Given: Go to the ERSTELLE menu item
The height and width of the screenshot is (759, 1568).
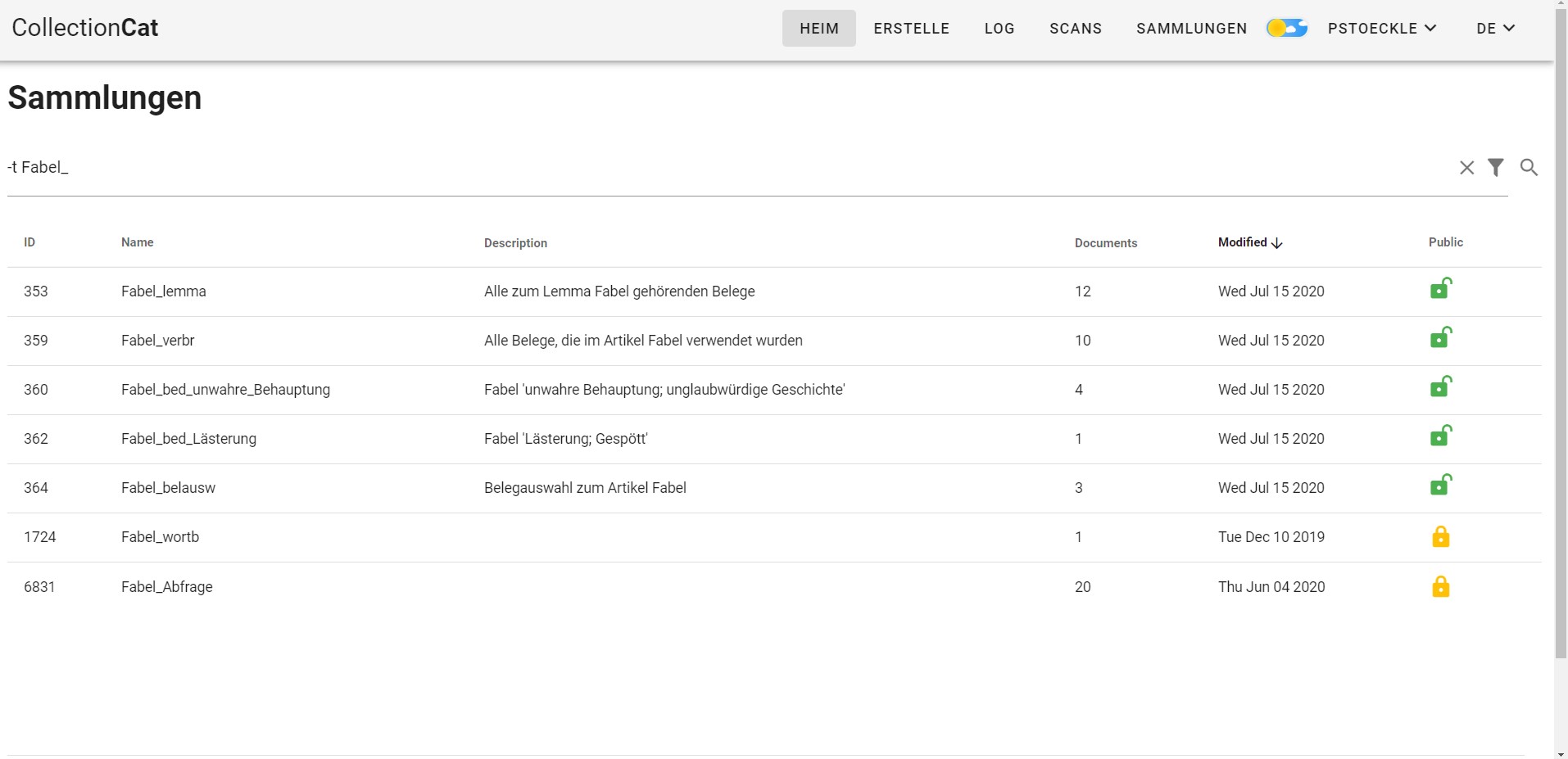Looking at the screenshot, I should [x=911, y=29].
